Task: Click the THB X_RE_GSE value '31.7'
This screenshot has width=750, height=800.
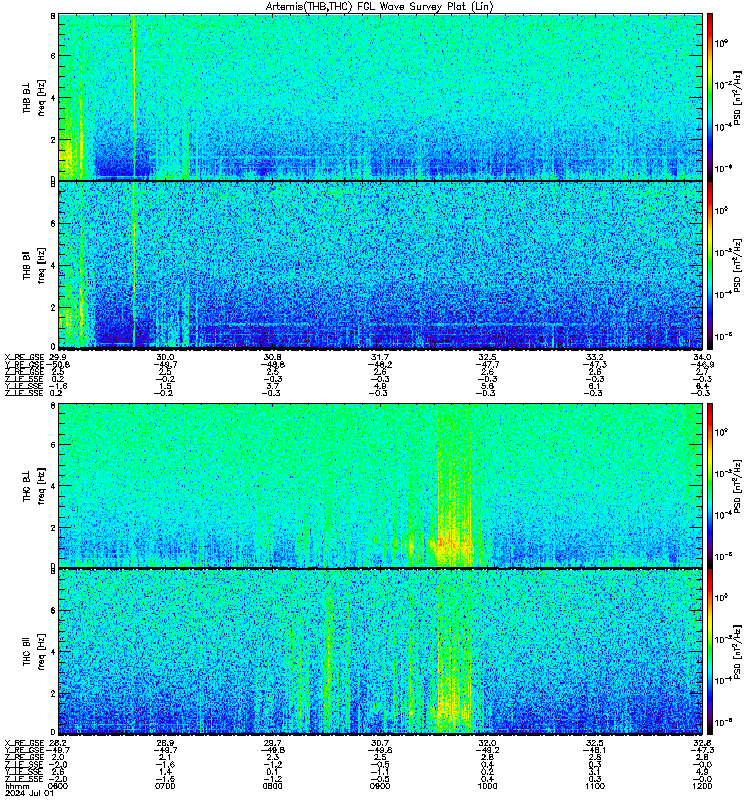Action: coord(380,357)
